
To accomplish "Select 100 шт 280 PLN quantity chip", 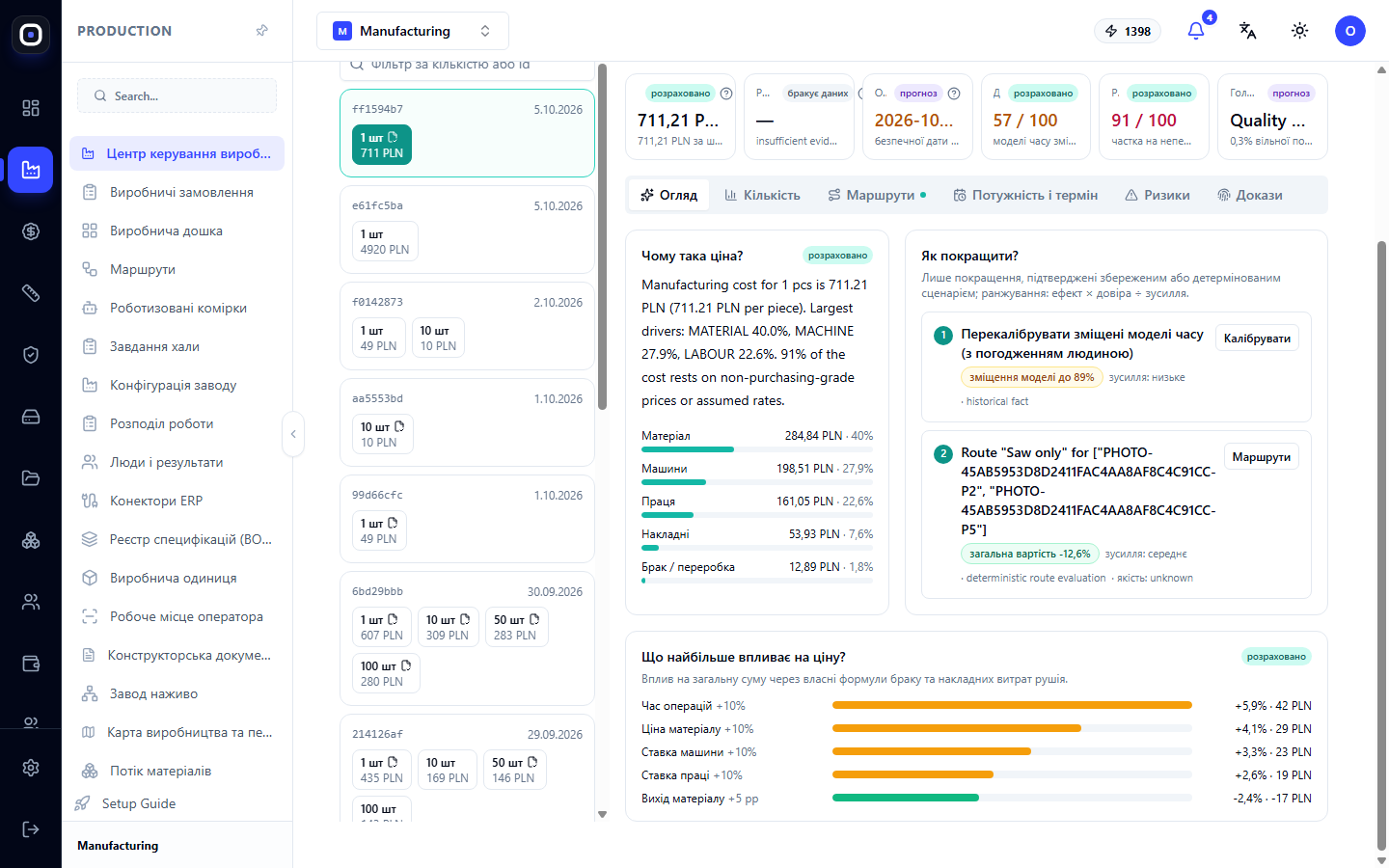I will (x=386, y=673).
